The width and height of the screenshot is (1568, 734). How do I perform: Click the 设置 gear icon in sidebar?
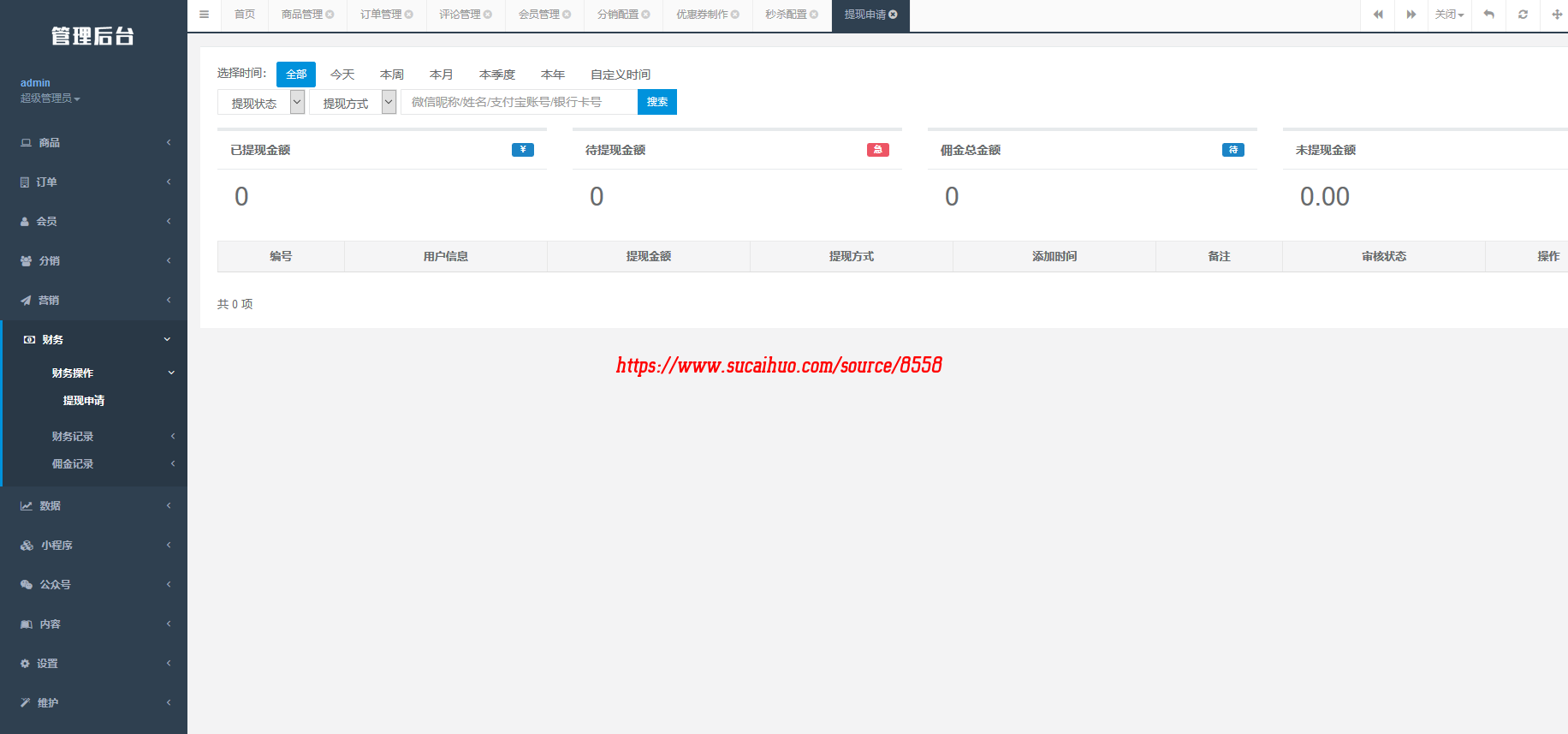(25, 664)
